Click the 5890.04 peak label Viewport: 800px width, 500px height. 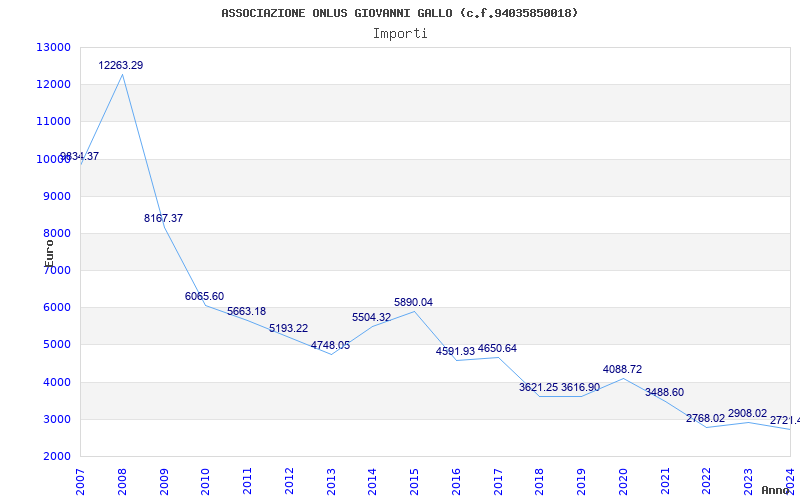tap(413, 303)
